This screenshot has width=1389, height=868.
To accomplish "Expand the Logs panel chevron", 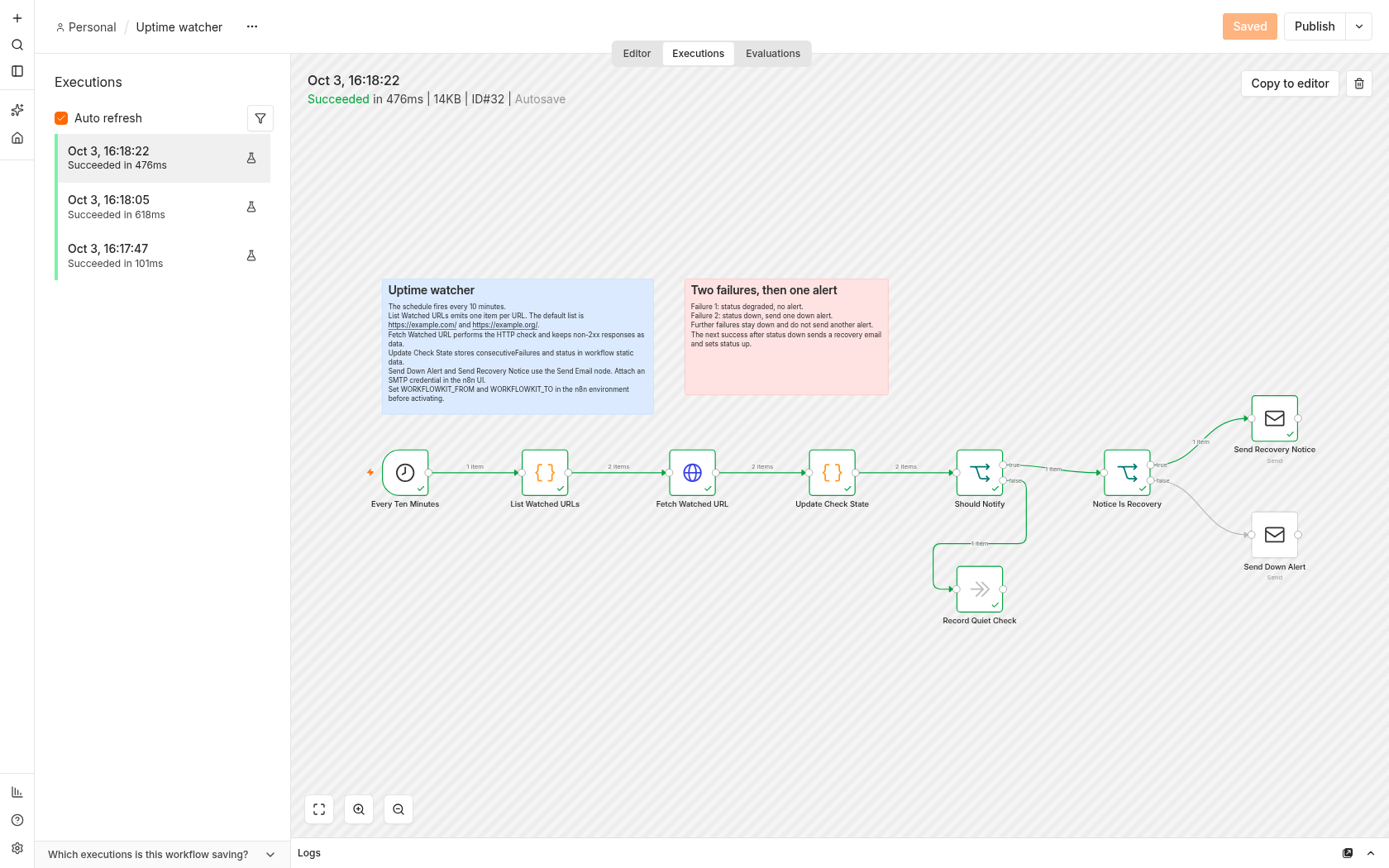I will [x=1371, y=853].
